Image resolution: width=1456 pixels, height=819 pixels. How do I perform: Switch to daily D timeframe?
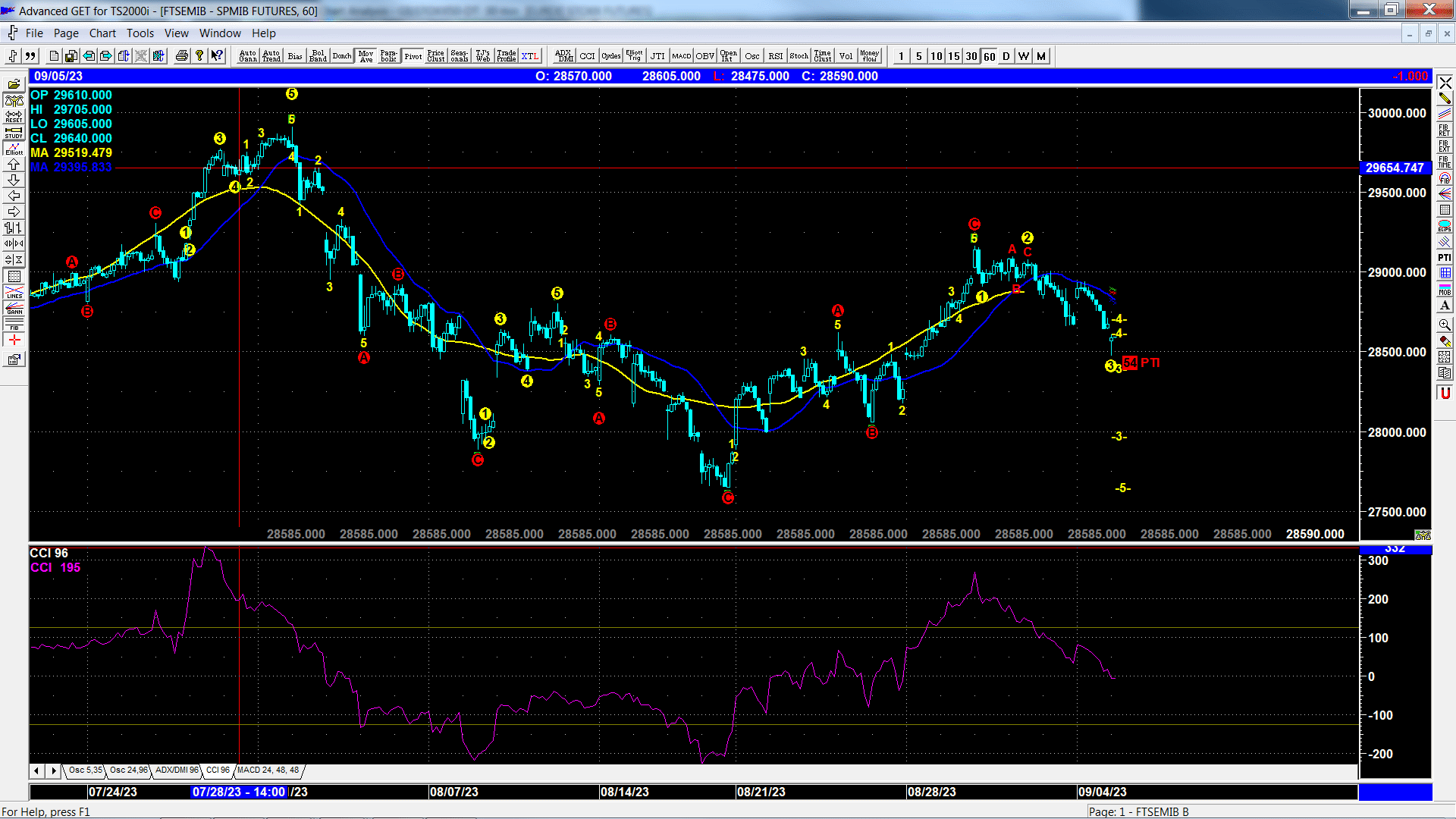coord(1006,56)
